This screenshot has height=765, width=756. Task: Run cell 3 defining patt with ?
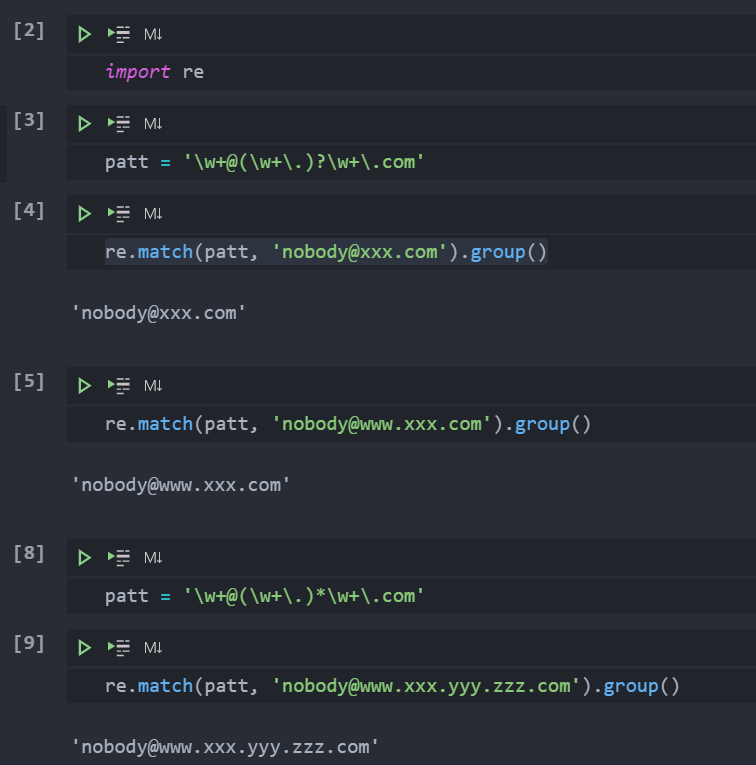pos(84,124)
